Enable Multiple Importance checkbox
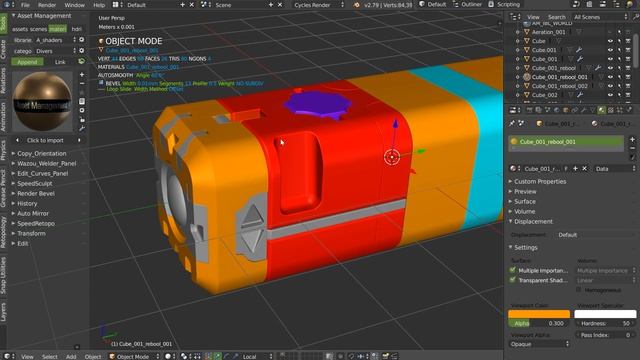This screenshot has height=360, width=640. pos(513,270)
